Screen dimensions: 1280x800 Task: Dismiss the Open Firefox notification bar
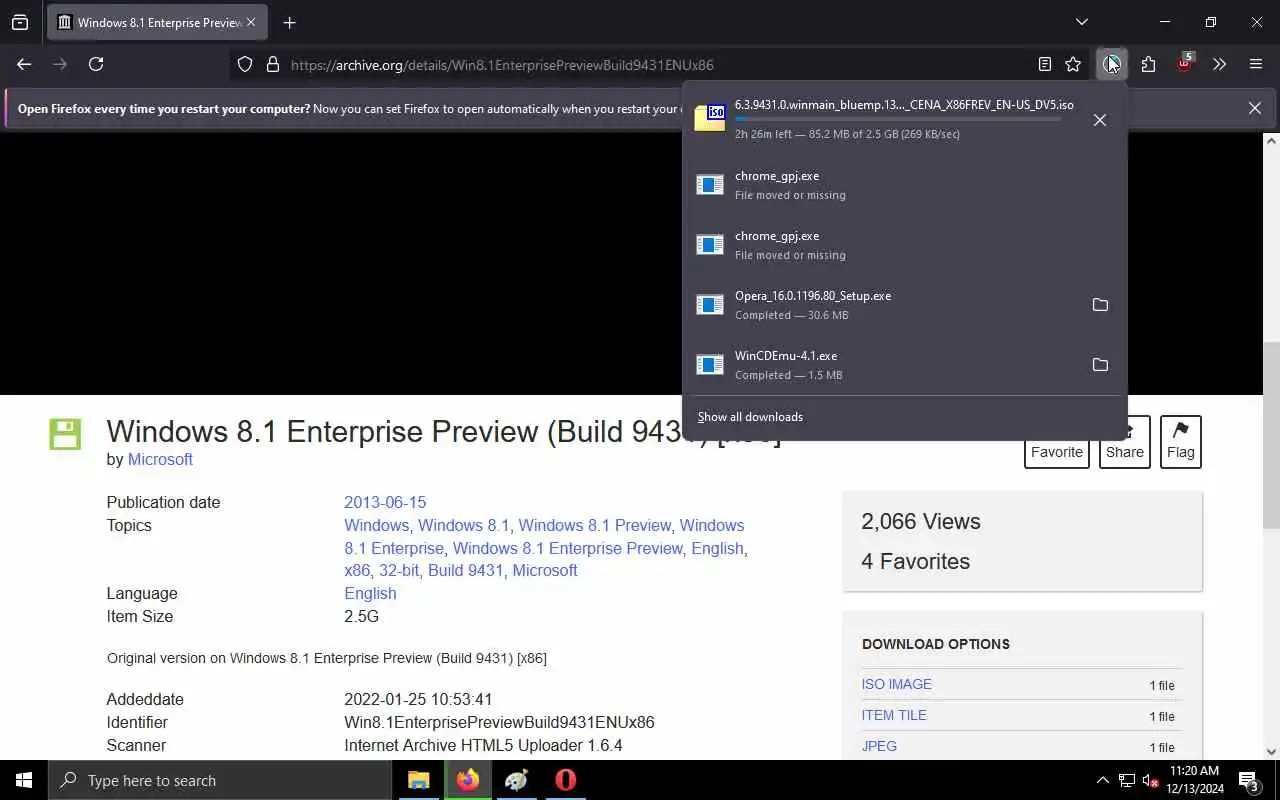[x=1254, y=108]
